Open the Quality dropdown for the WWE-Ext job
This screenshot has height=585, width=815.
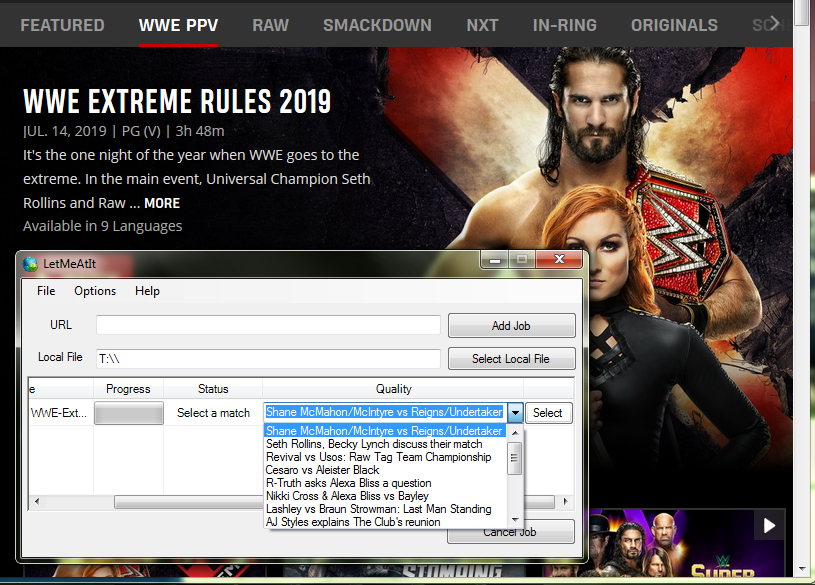click(x=514, y=411)
